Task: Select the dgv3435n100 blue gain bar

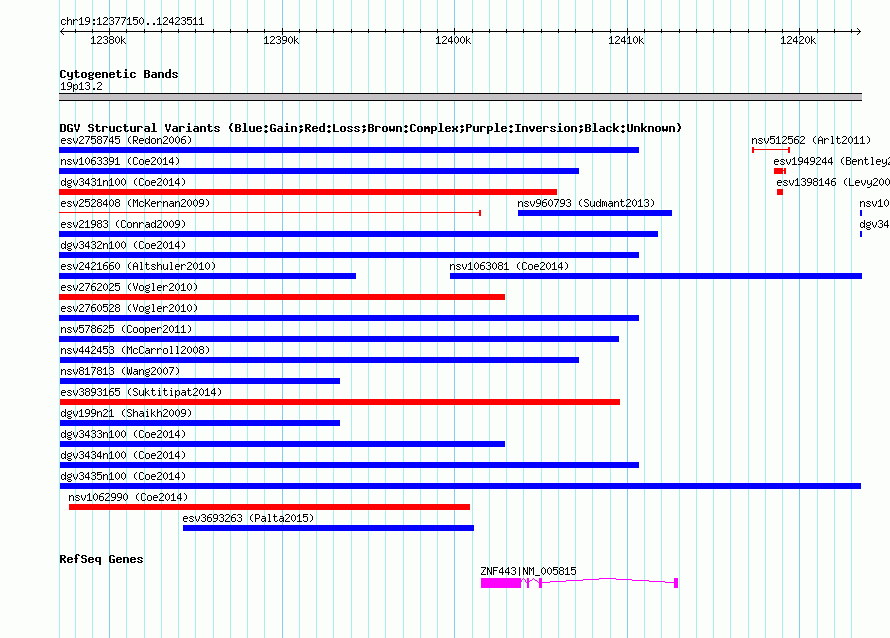Action: coord(460,486)
